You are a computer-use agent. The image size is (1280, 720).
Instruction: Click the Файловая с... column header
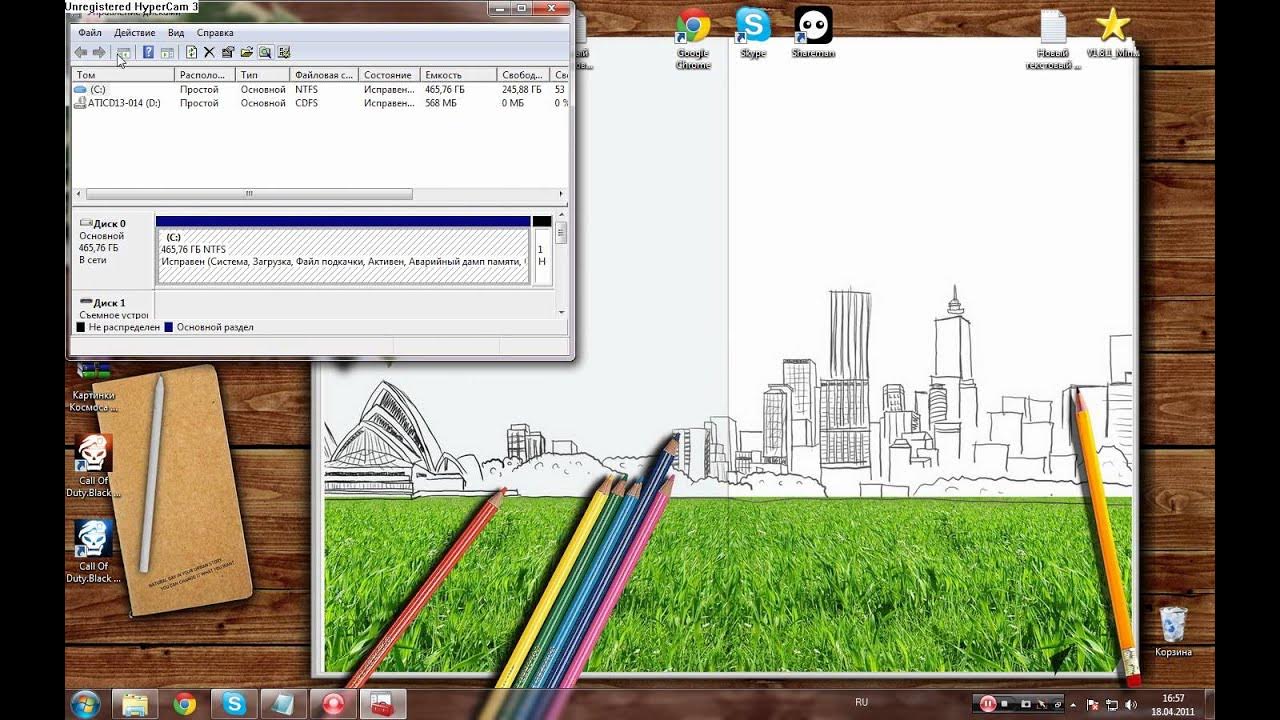click(324, 75)
